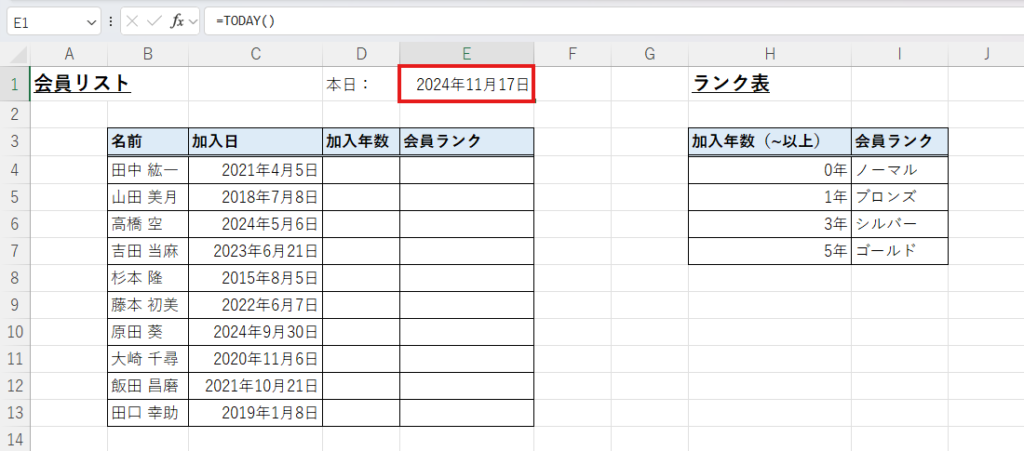Viewport: 1024px width, 451px height.
Task: Click the join date 2015年8月5日 cell
Action: click(255, 278)
